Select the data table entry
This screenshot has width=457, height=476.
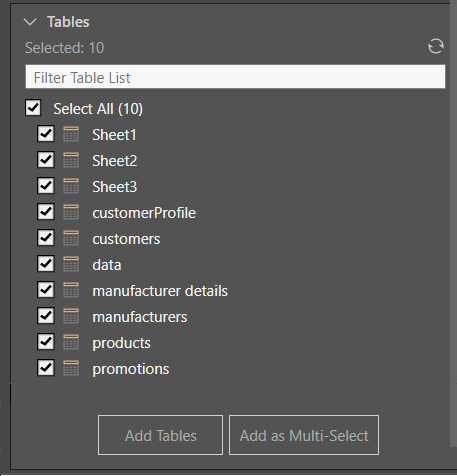107,265
